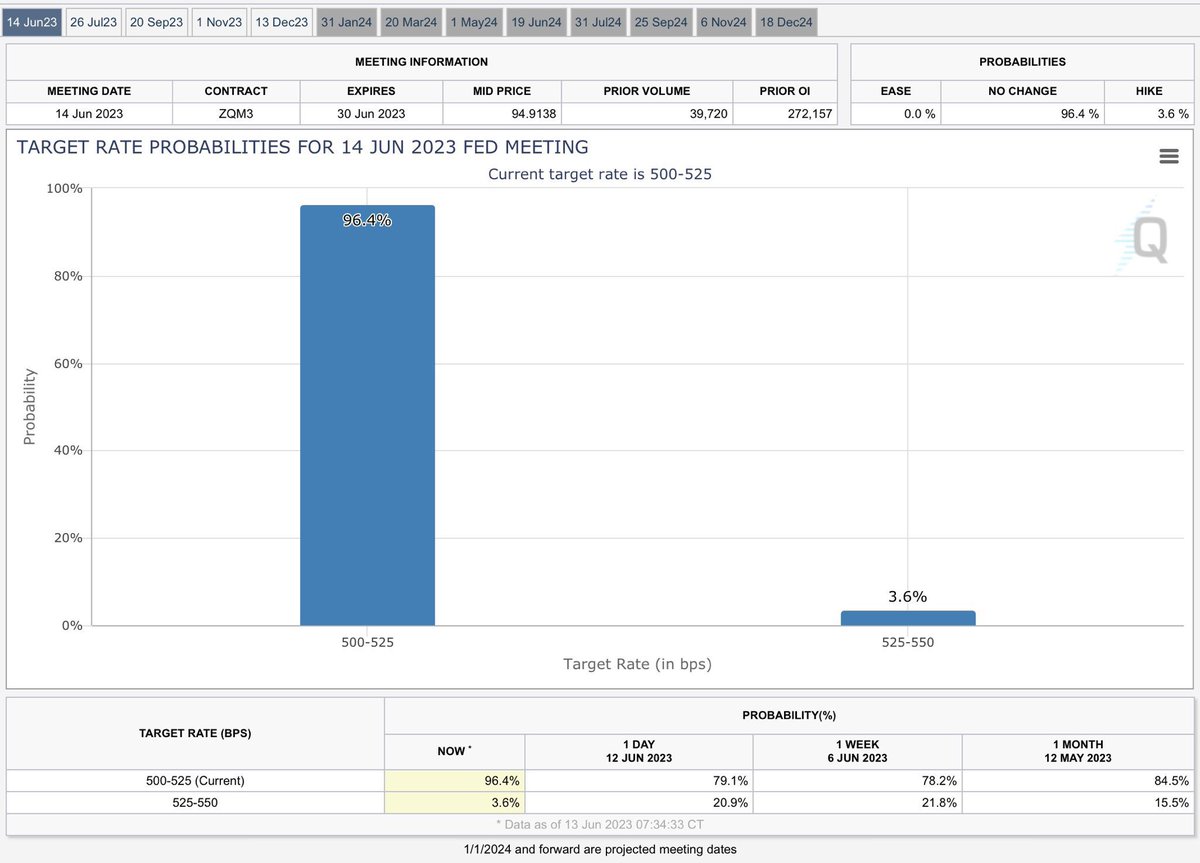Click the EASE 0.0 % probability cell
The height and width of the screenshot is (863, 1200).
(x=896, y=114)
